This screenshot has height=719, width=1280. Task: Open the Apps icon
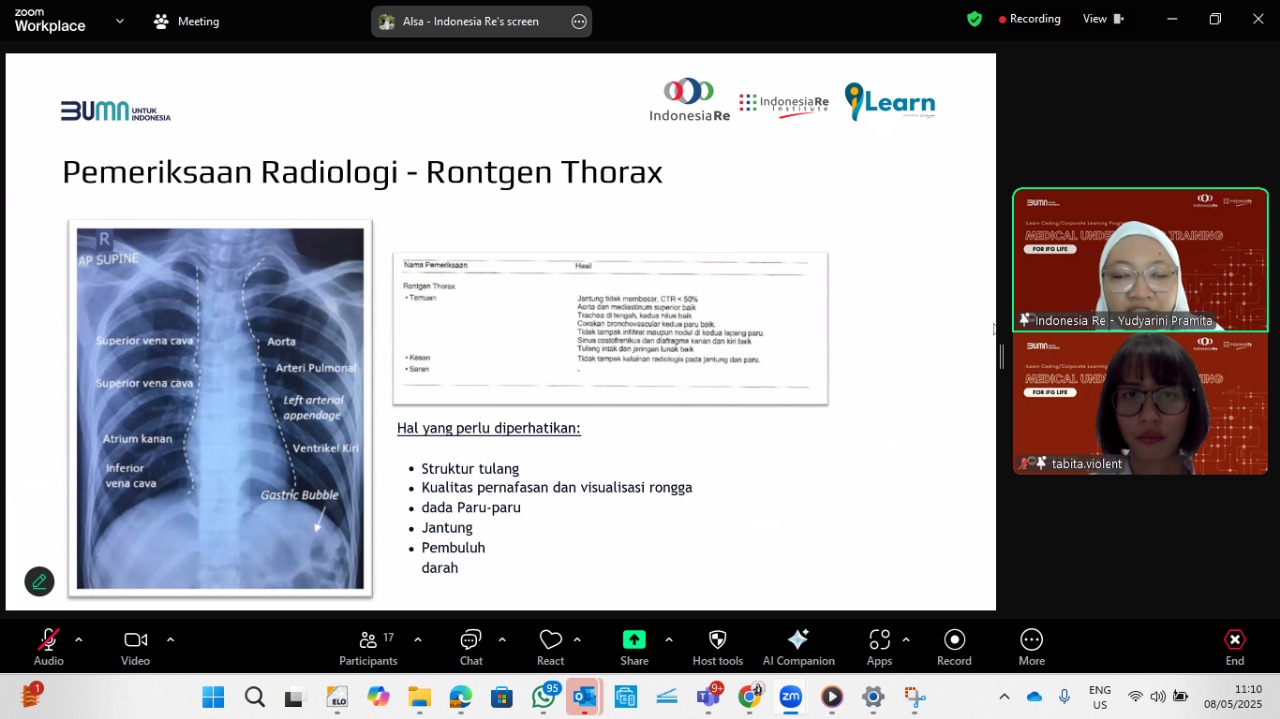[x=879, y=640]
